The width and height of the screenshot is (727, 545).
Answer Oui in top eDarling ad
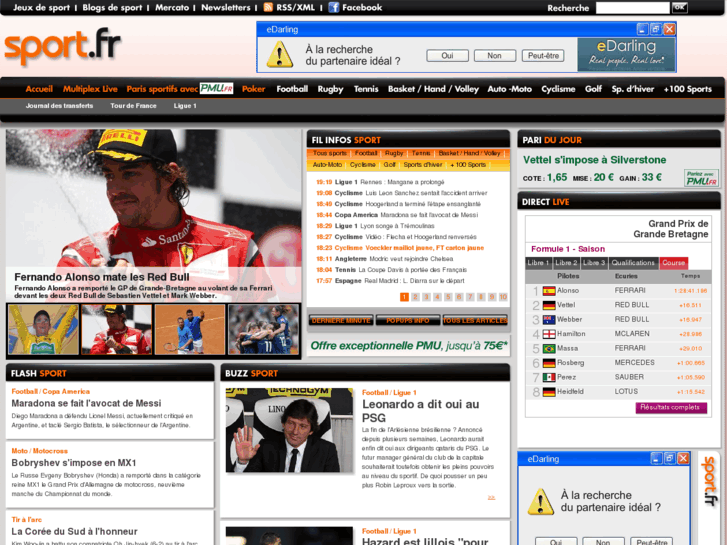pyautogui.click(x=447, y=56)
